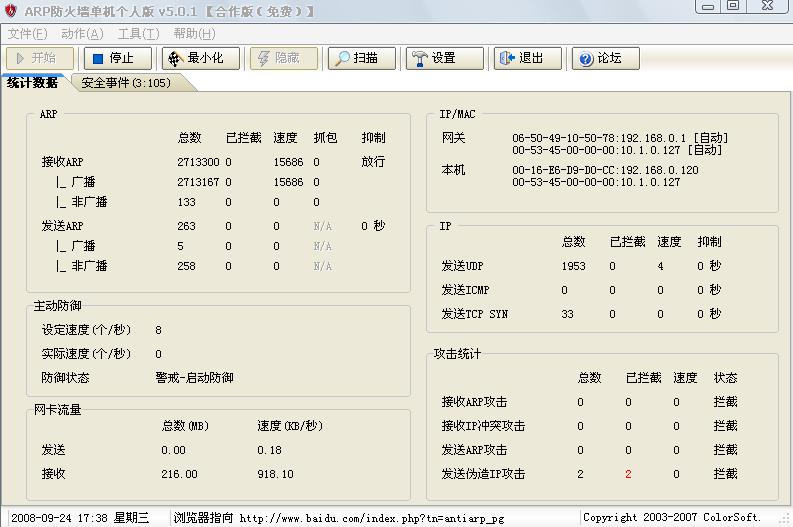Expand the 工具(T) menu

coord(138,33)
